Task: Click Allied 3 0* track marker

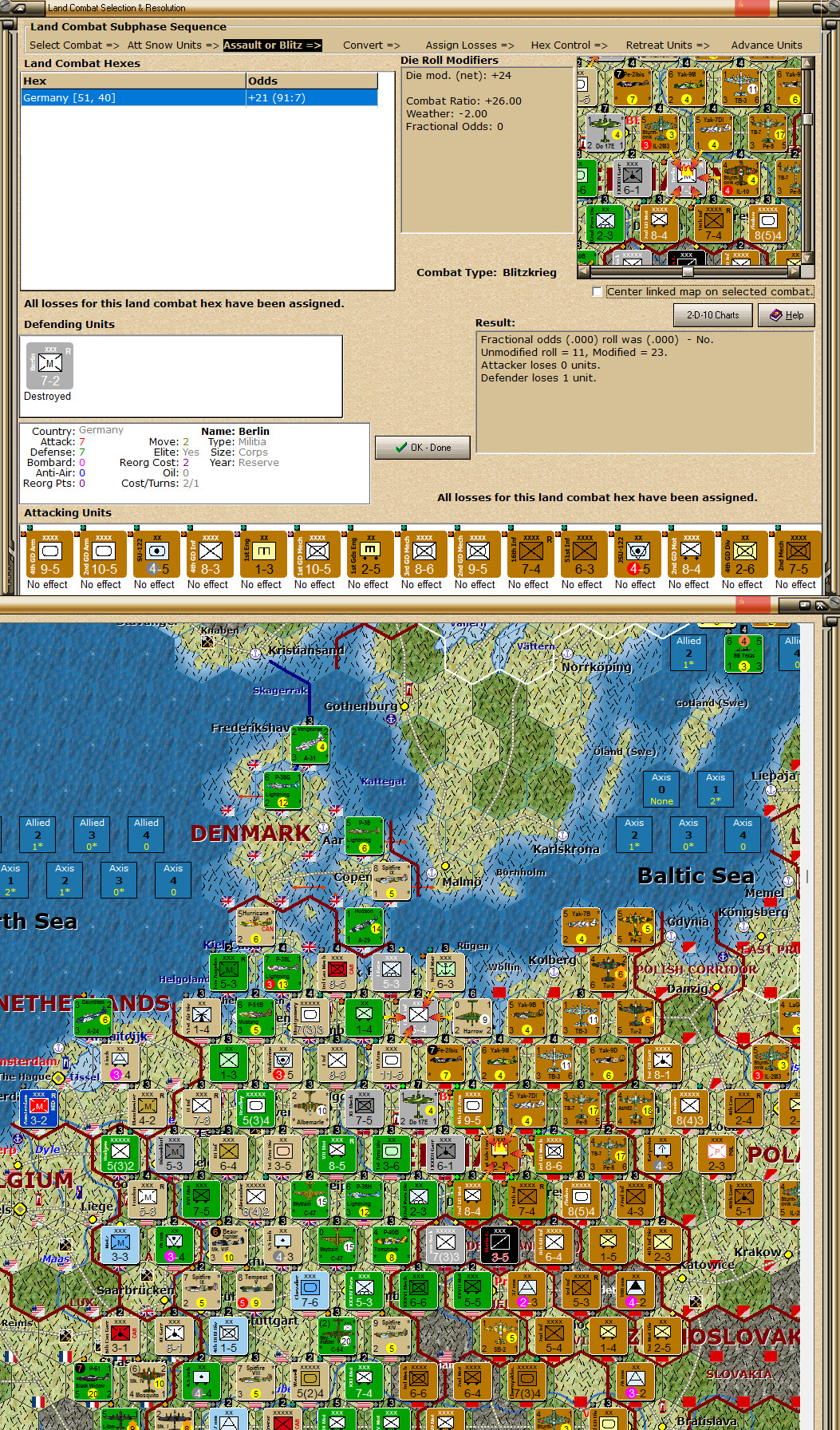Action: (x=92, y=835)
